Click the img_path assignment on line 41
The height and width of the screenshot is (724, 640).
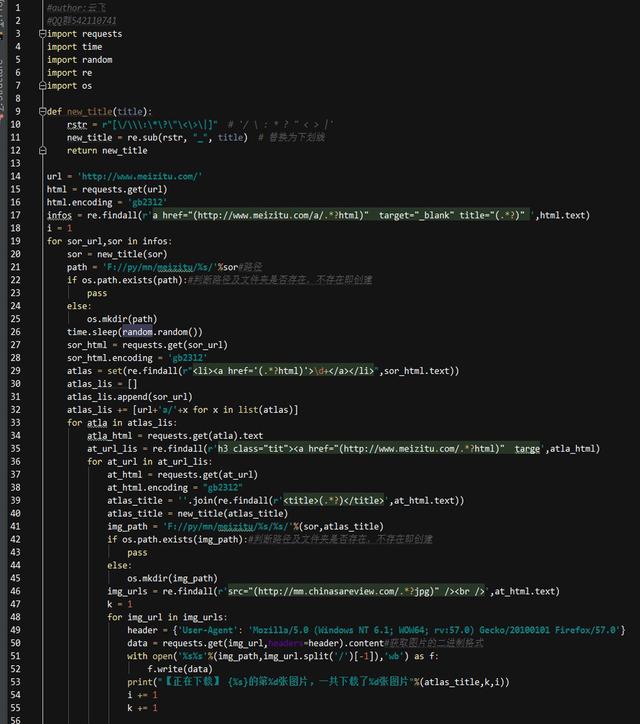tap(245, 526)
